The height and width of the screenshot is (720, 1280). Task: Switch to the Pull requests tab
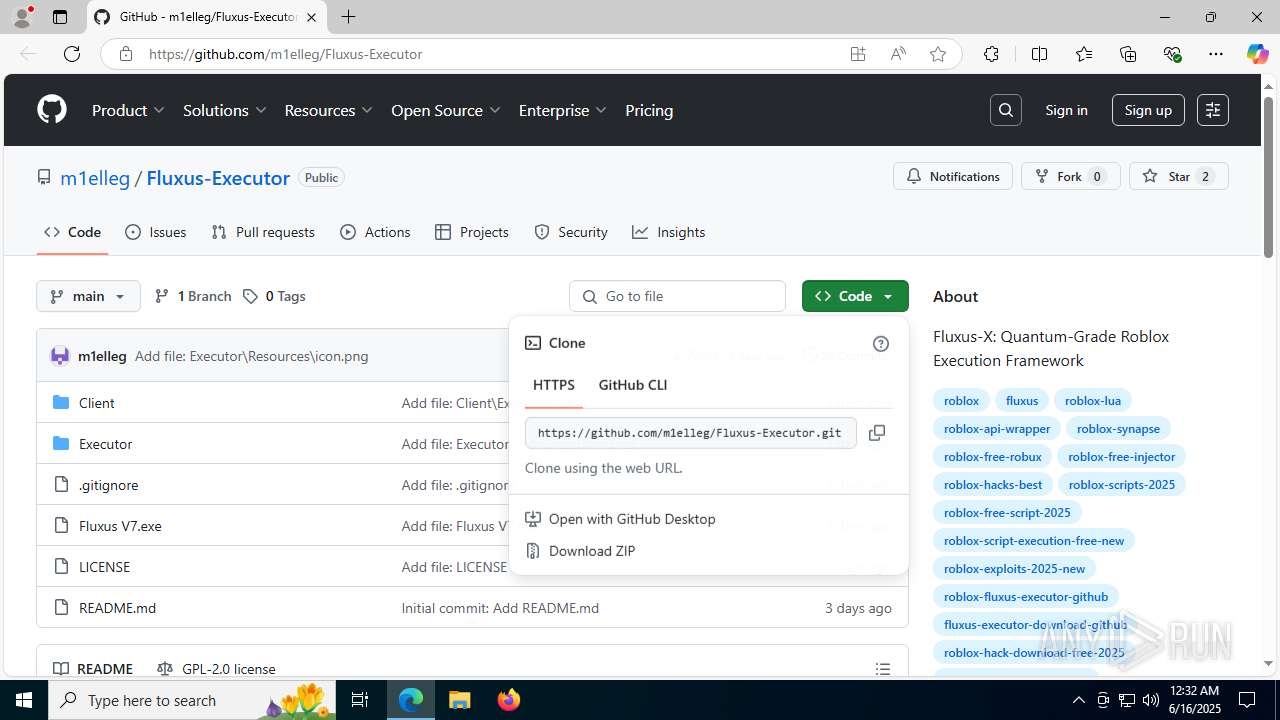pos(263,232)
